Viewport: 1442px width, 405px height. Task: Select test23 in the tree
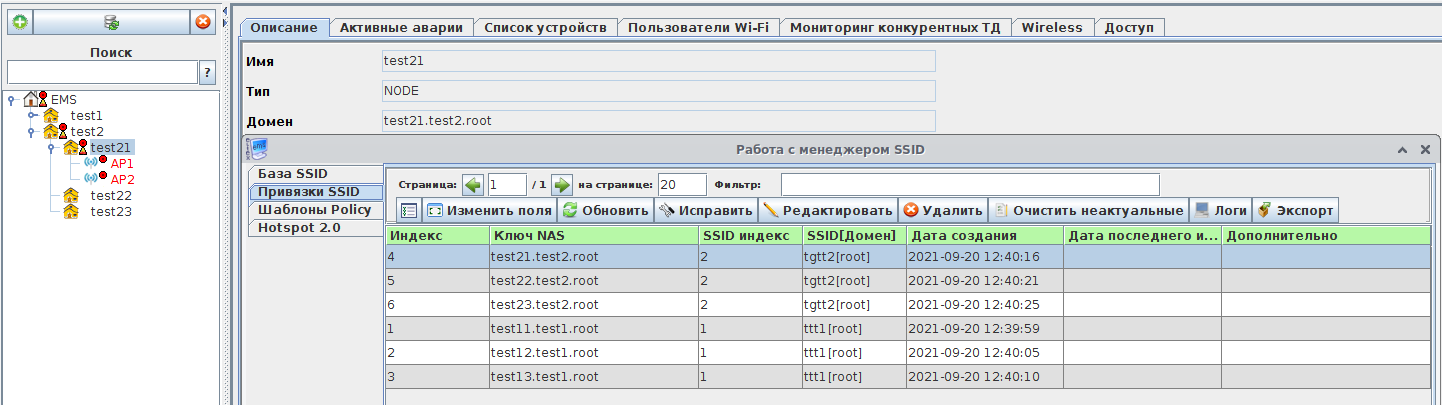click(111, 211)
